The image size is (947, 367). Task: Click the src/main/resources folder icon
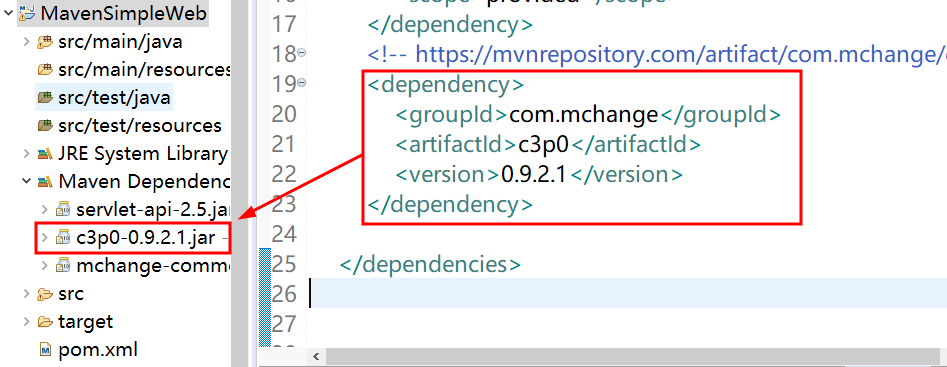pos(45,69)
